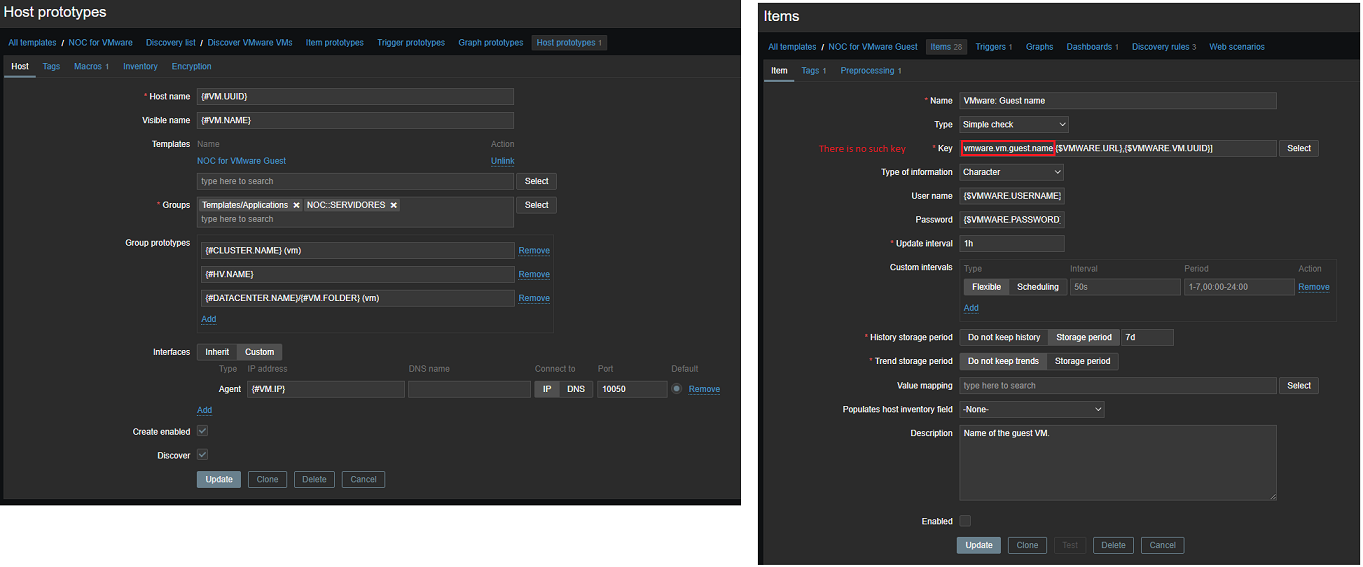Expand the Type of information dropdown
This screenshot has width=1363, height=567.
(1011, 172)
